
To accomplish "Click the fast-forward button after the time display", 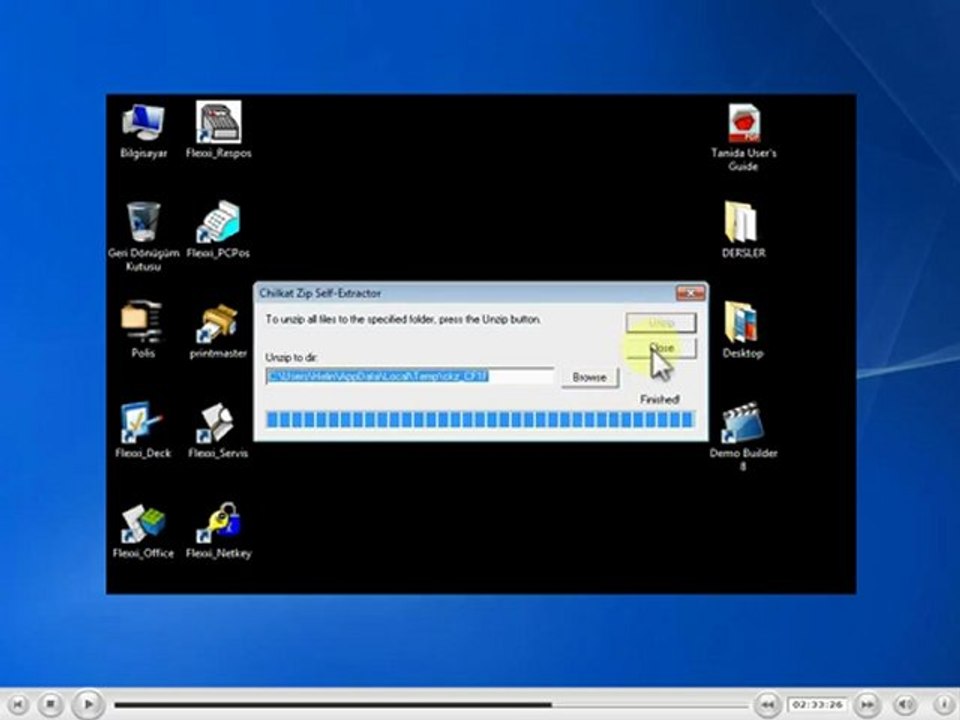I will point(868,705).
